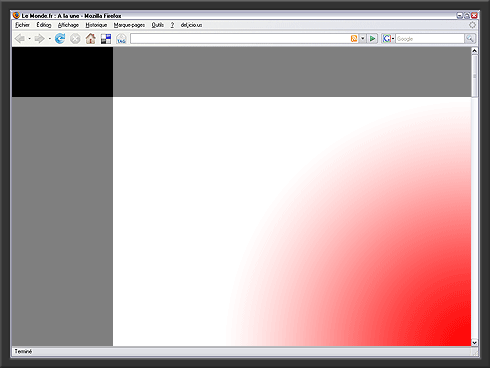490x368 pixels.
Task: Click the Forward navigation arrow
Action: coord(40,39)
